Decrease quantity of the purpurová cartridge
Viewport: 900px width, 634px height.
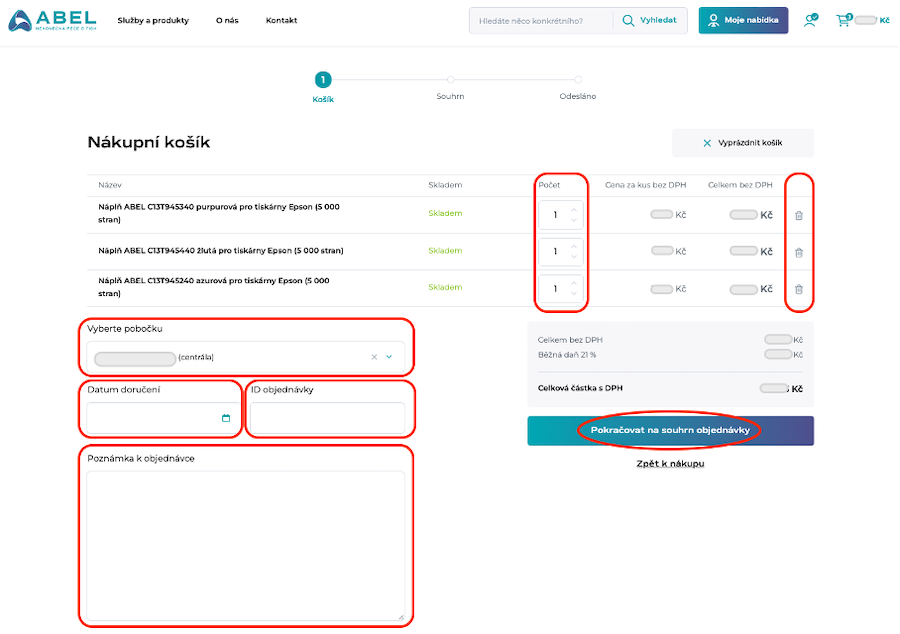[x=574, y=220]
